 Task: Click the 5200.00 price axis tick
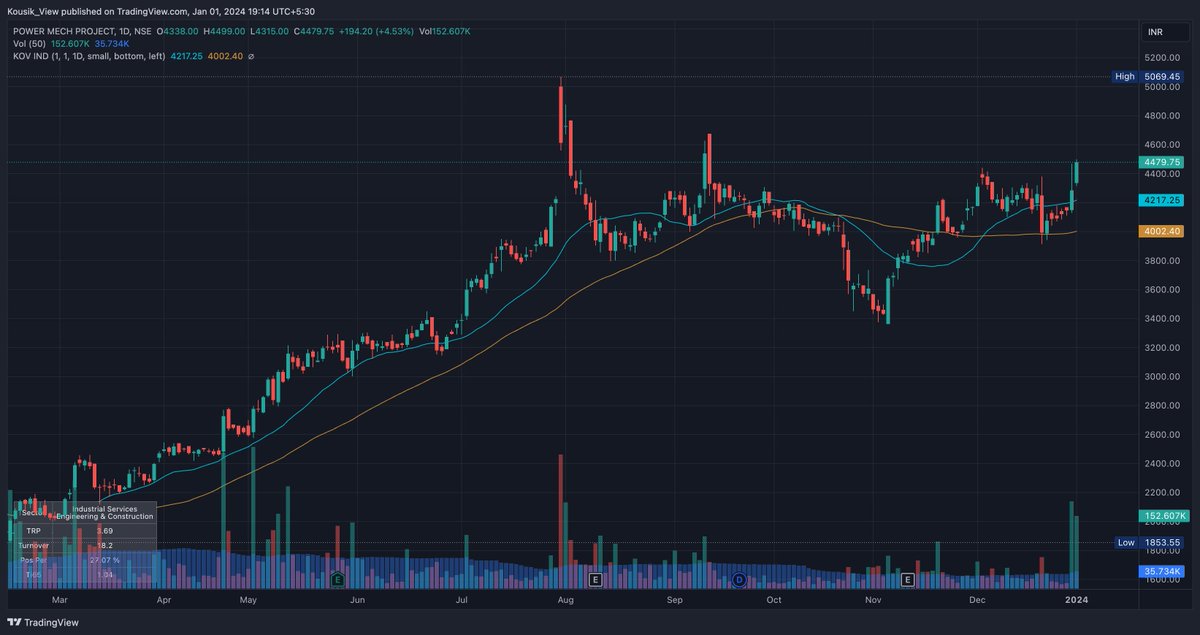[x=1164, y=58]
